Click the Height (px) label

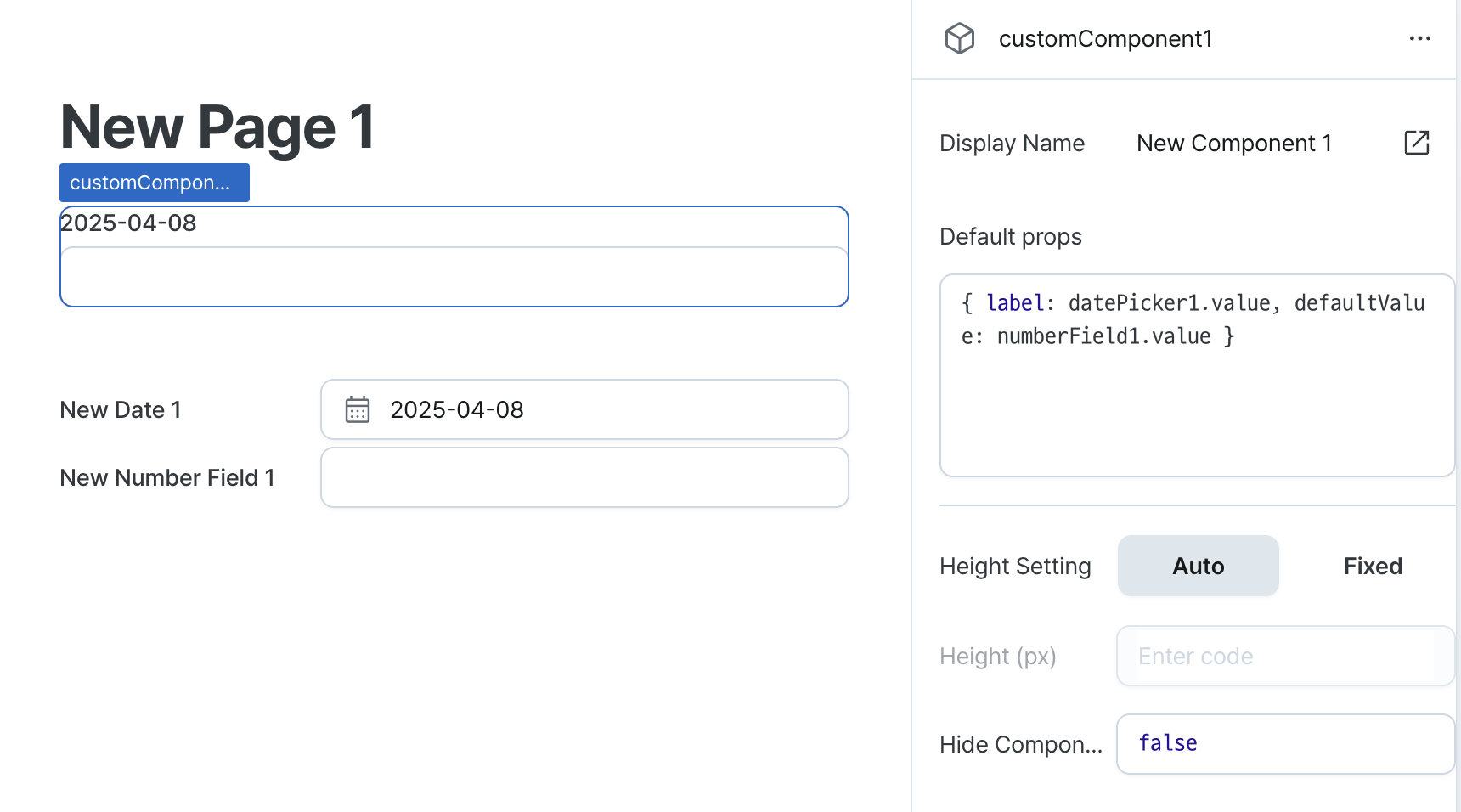tap(998, 657)
